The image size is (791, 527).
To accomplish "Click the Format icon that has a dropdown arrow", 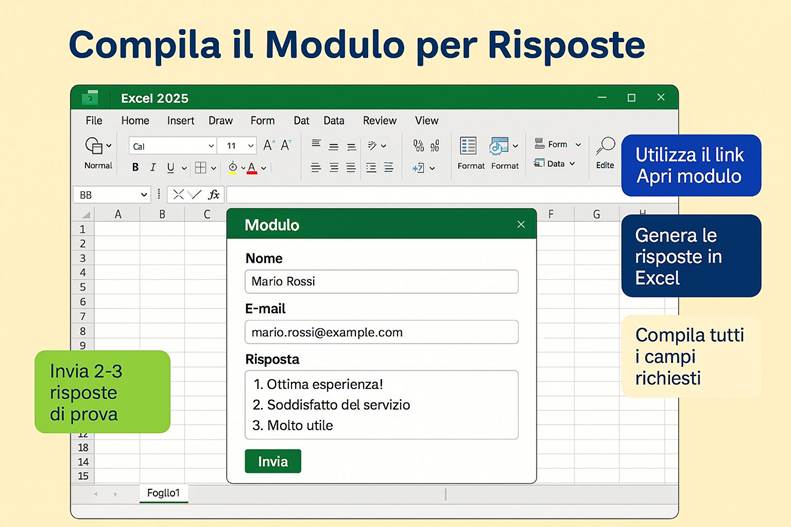I will pos(498,146).
